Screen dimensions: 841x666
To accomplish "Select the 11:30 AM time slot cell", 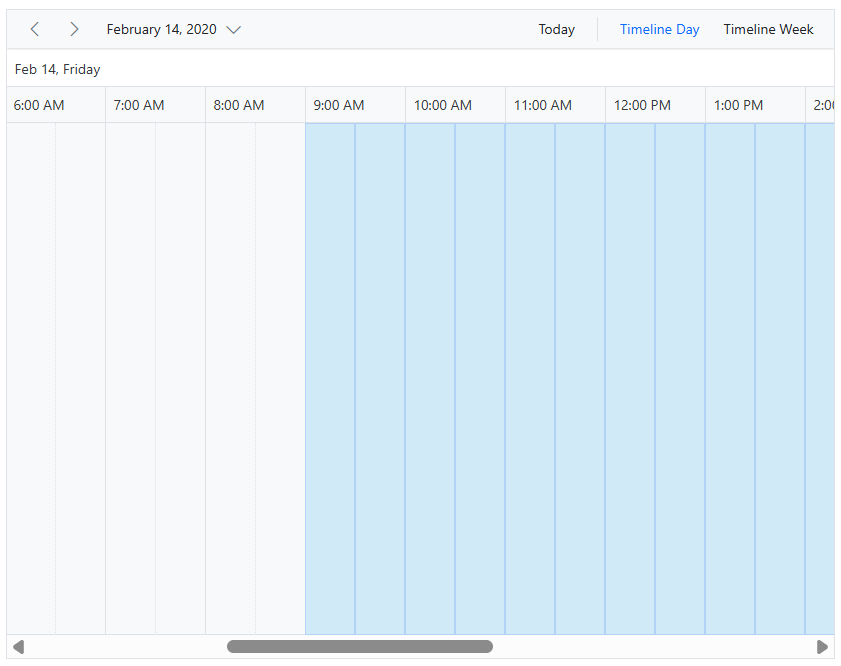I will [580, 379].
